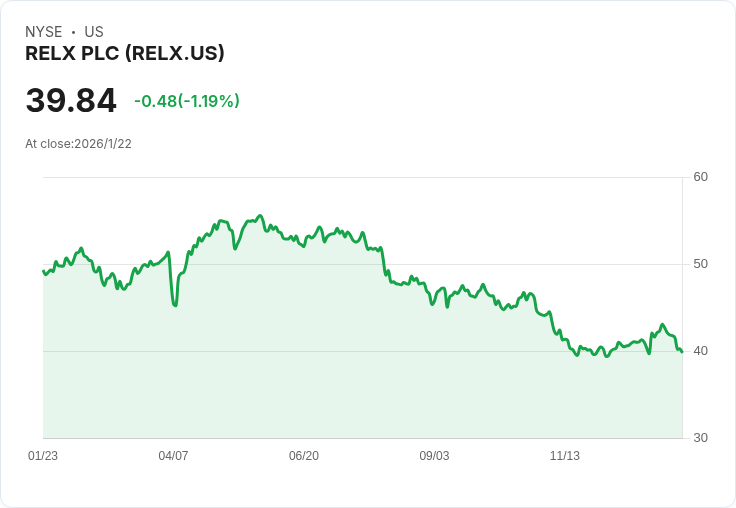Click the NYSE exchange label
Screen dimensions: 736x508
tap(44, 32)
